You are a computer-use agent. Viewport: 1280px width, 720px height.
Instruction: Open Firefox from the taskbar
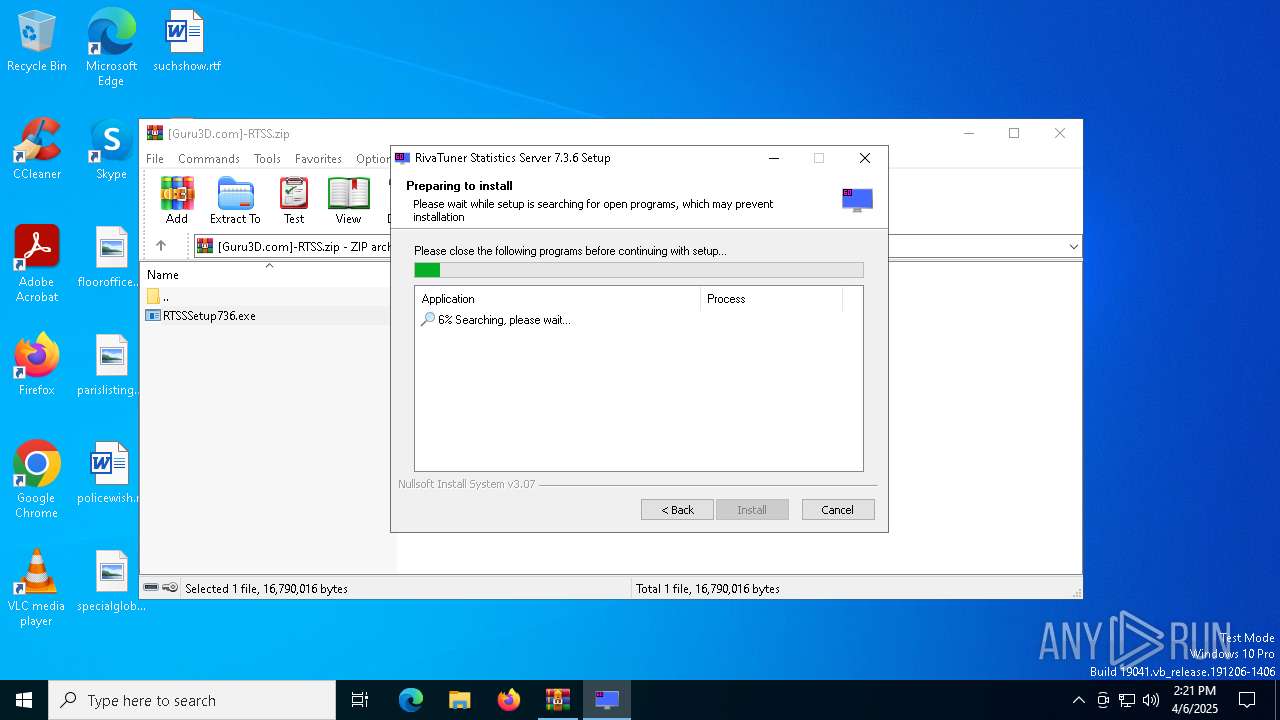(509, 700)
